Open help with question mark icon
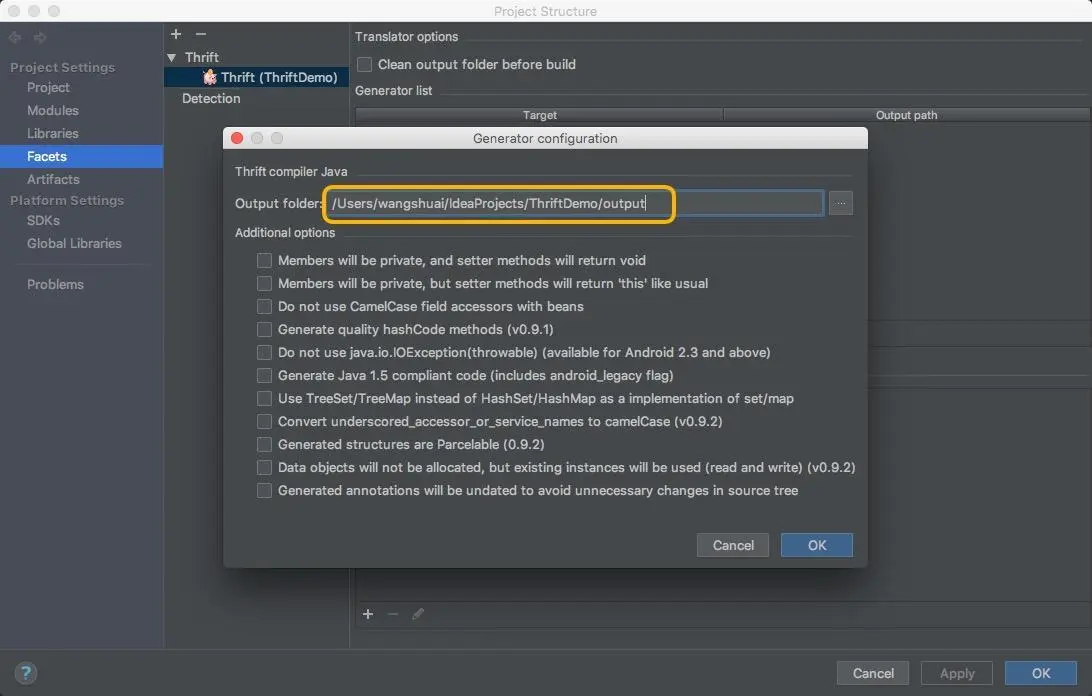 (x=26, y=673)
